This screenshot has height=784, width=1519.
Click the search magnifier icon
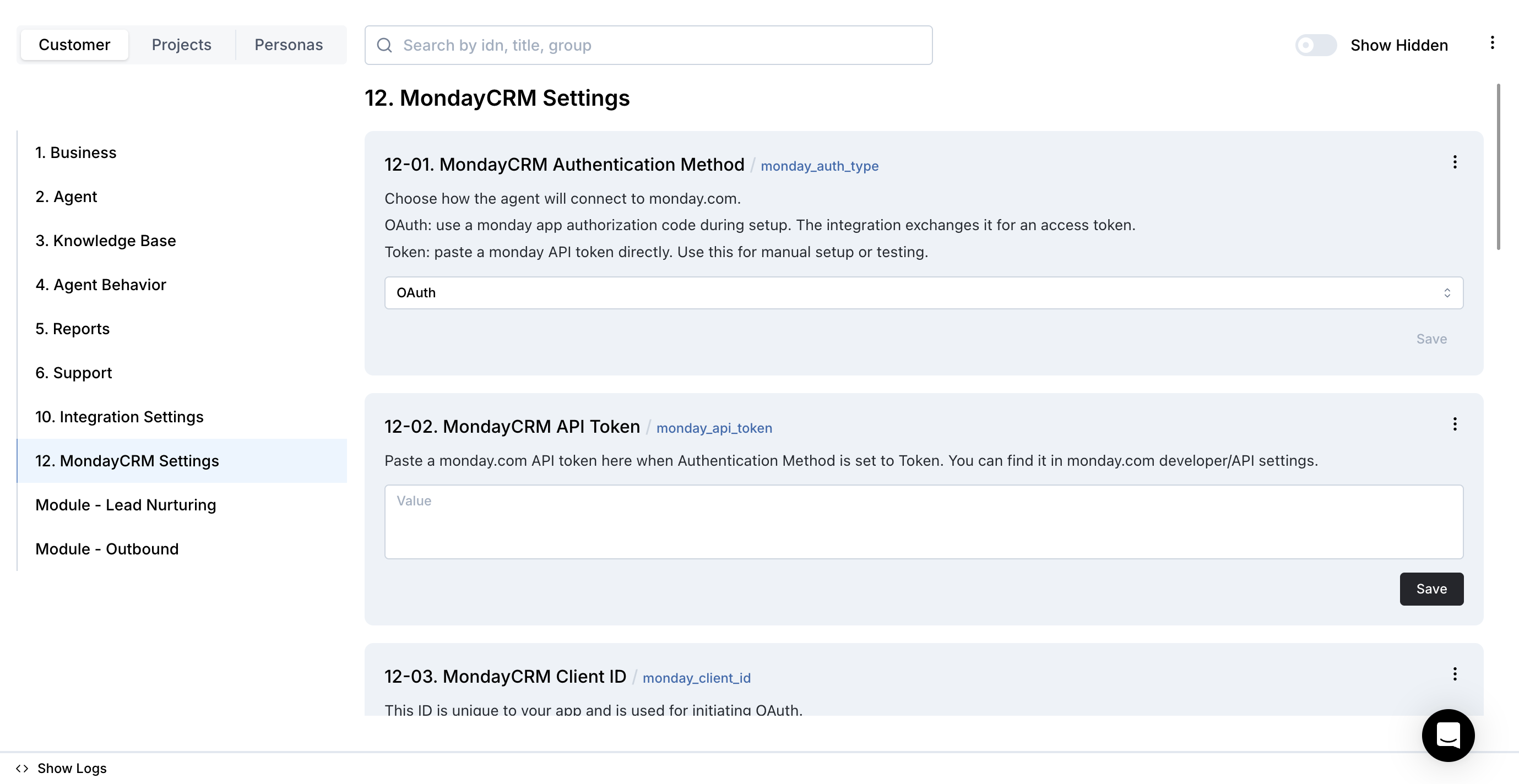click(x=384, y=45)
